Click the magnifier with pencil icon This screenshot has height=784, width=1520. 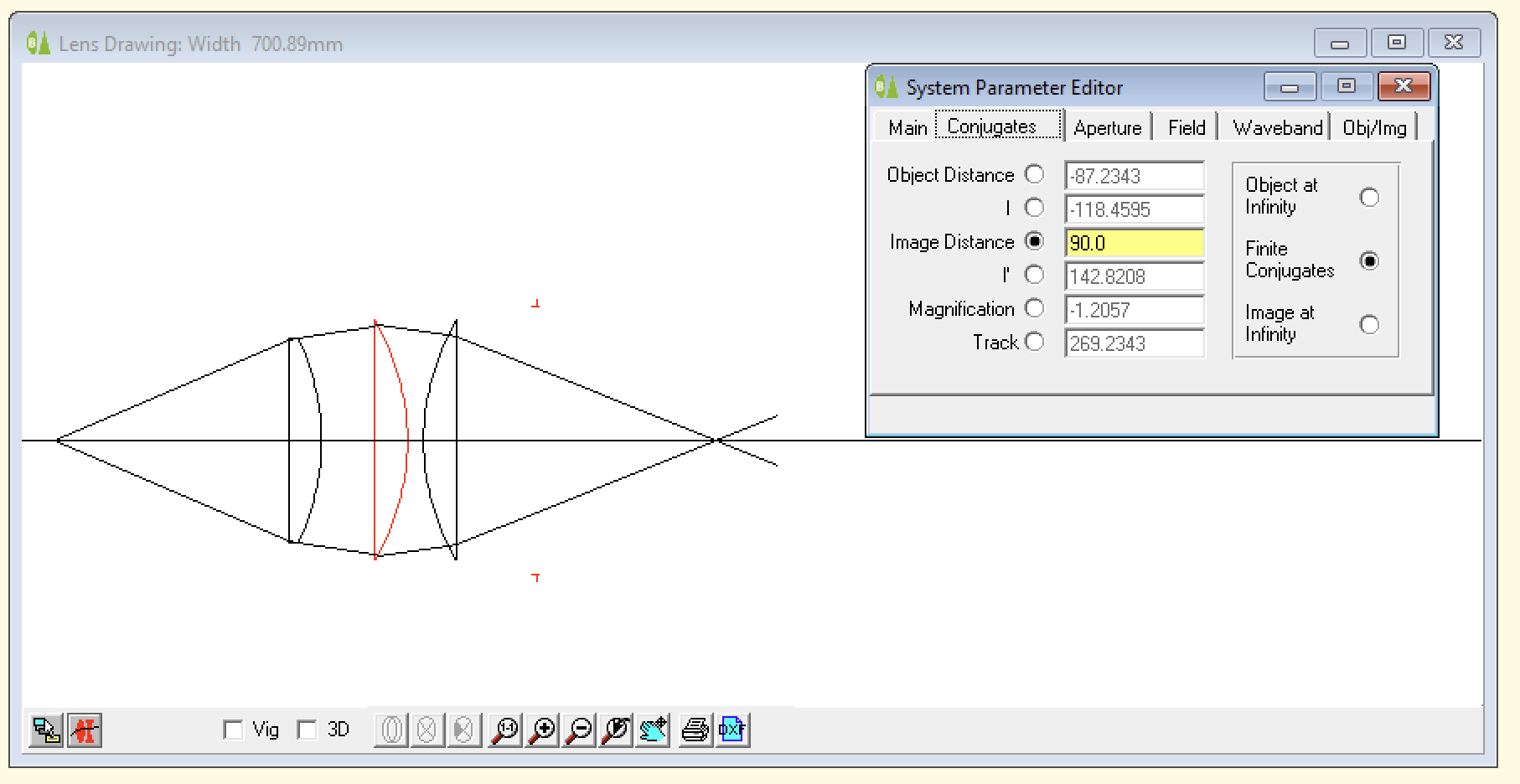[x=616, y=730]
